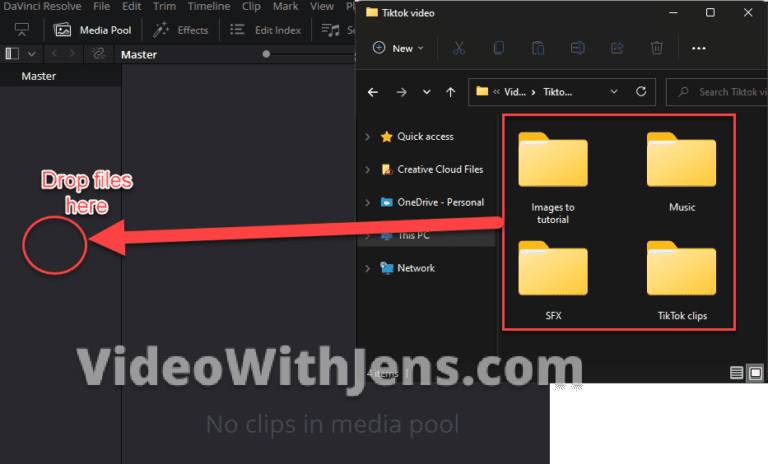Go back with the media pool left chevron
This screenshot has height=464, width=768.
tap(54, 53)
